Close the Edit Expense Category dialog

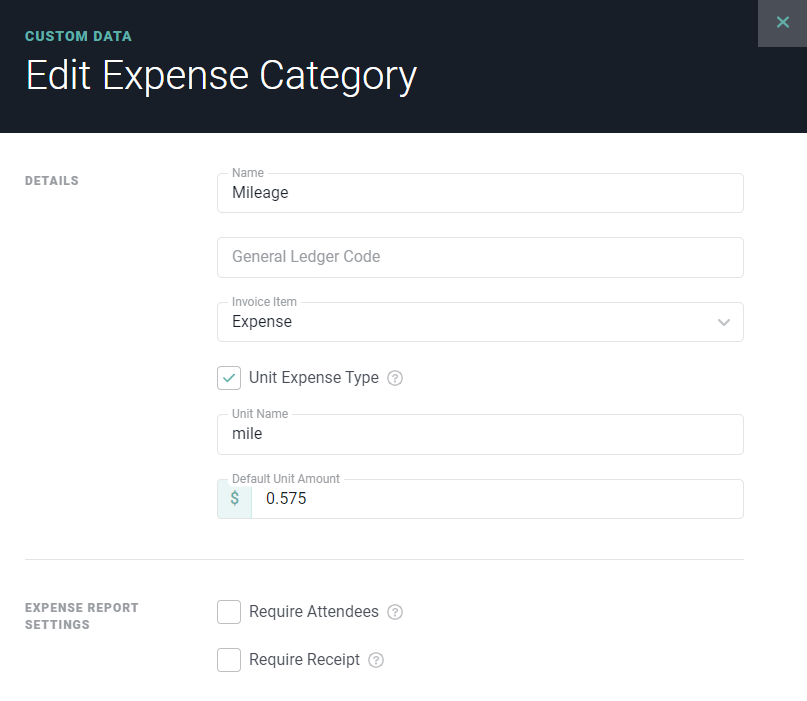(782, 22)
